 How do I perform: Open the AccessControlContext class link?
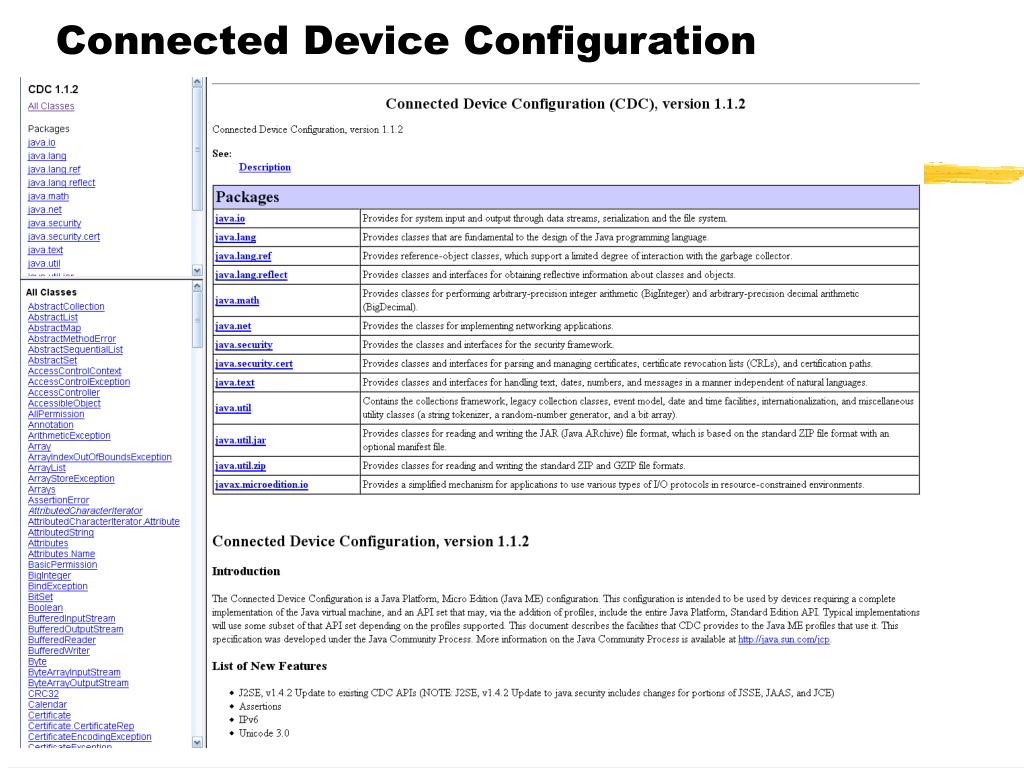pos(74,371)
